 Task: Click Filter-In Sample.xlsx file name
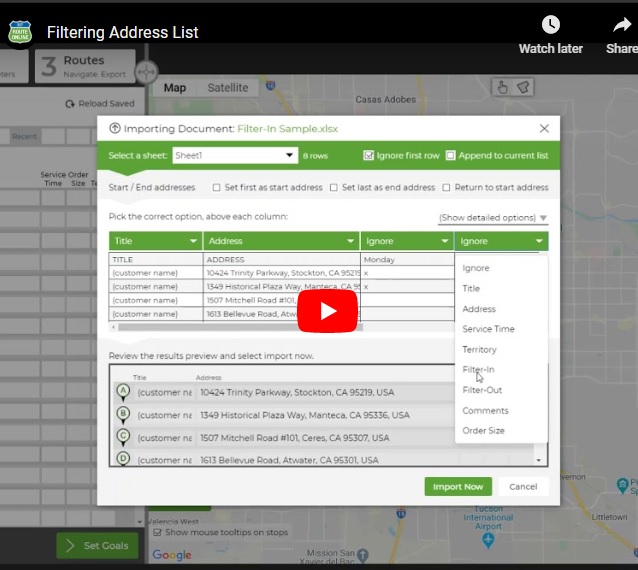[288, 129]
